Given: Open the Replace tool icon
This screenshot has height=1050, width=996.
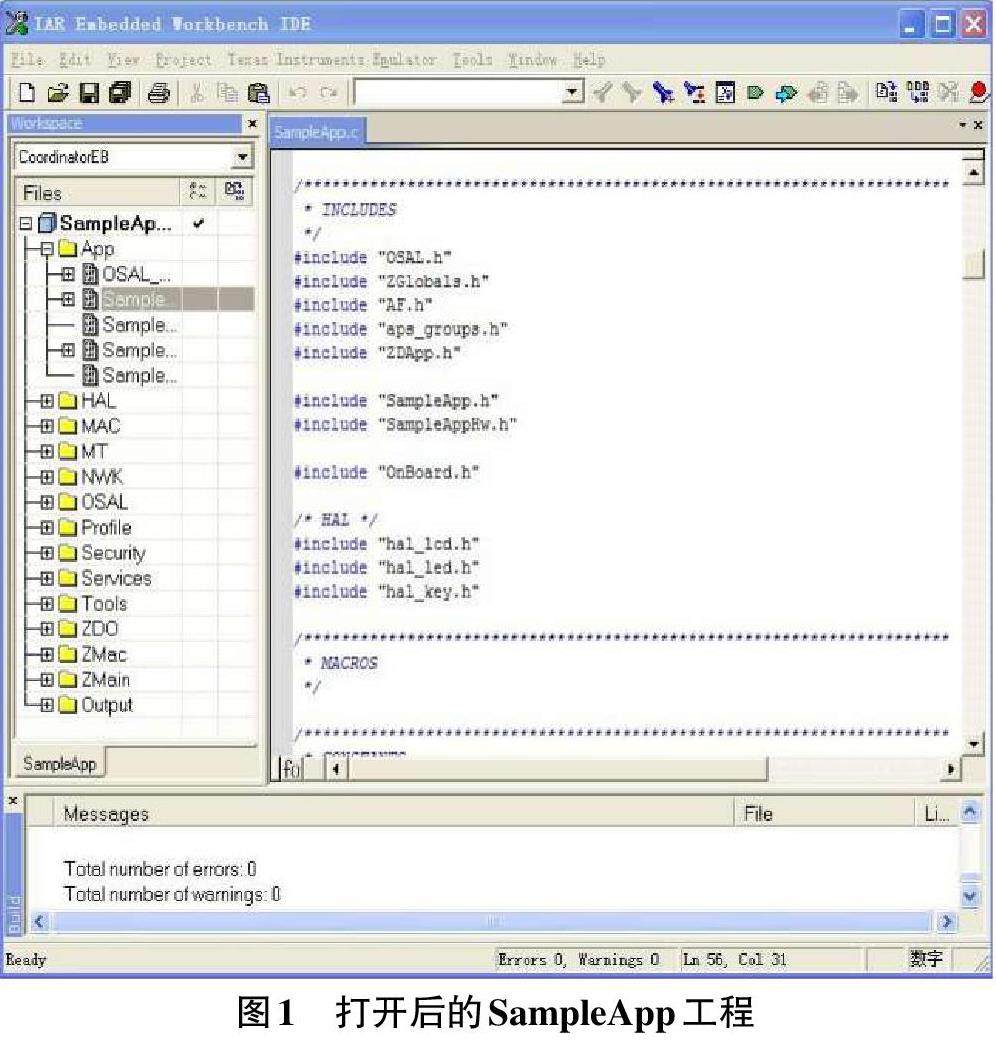Looking at the screenshot, I should tap(694, 92).
